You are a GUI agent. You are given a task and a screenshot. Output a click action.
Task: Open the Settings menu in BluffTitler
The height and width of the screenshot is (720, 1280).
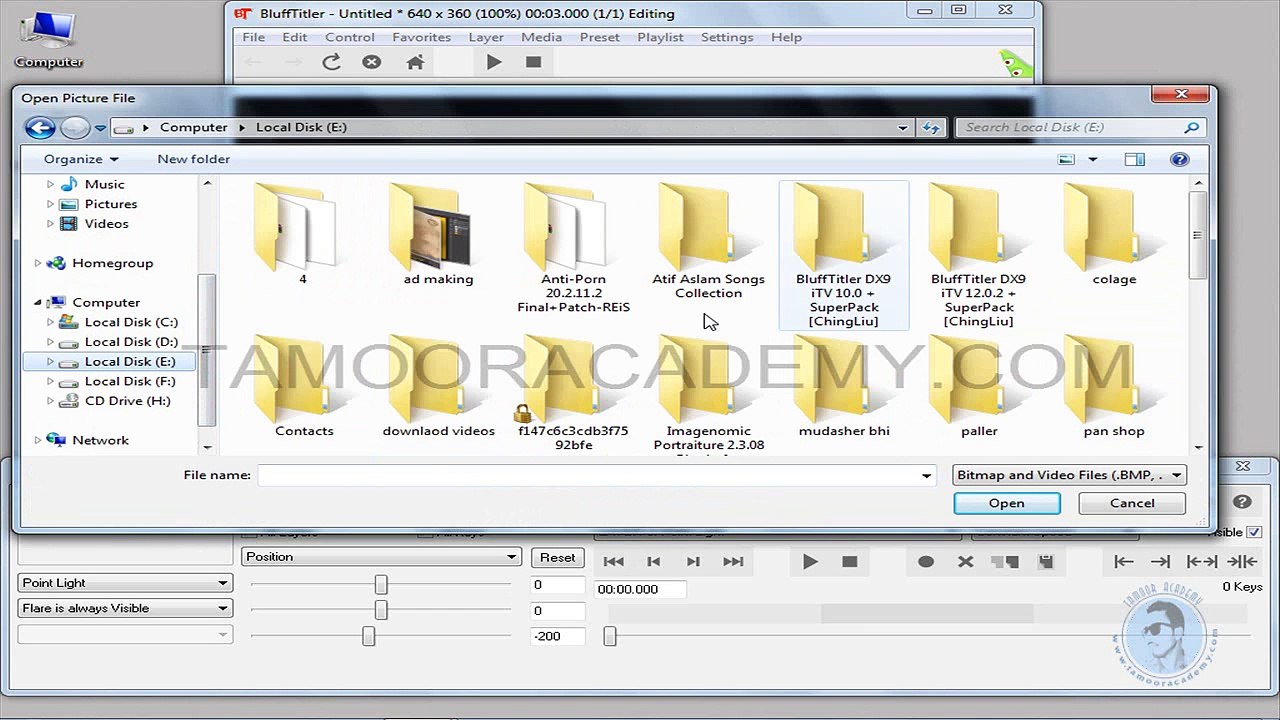[x=727, y=37]
